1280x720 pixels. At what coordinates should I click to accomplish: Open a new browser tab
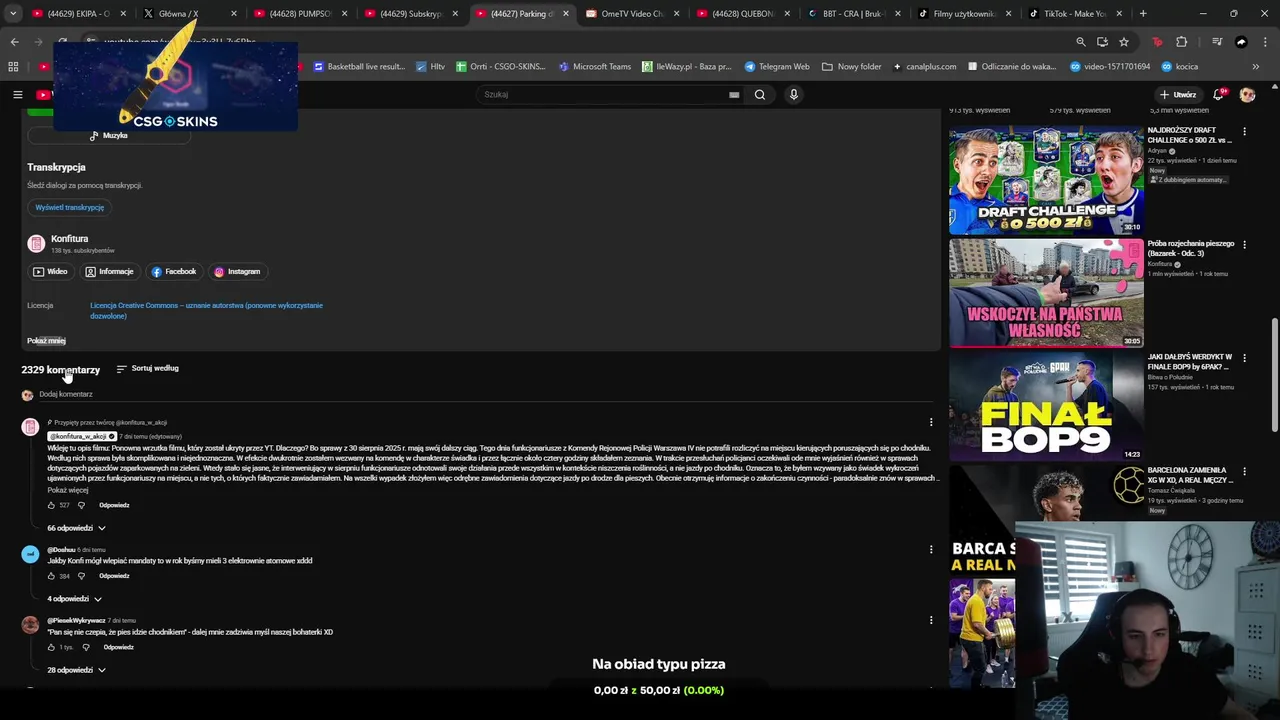[1143, 14]
